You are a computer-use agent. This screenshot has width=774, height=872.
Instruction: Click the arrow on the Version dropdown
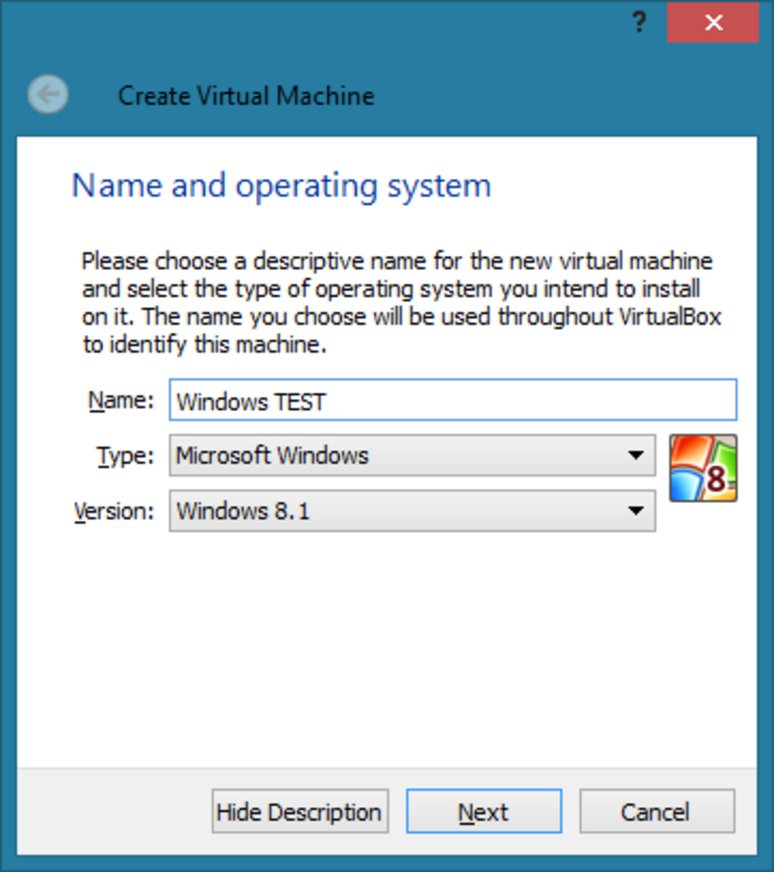[635, 511]
